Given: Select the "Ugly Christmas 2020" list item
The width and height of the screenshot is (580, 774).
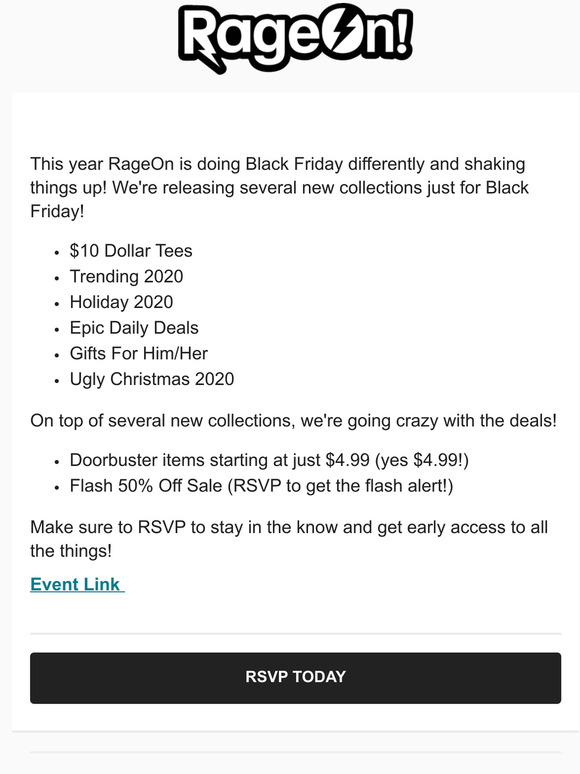Looking at the screenshot, I should coord(152,379).
